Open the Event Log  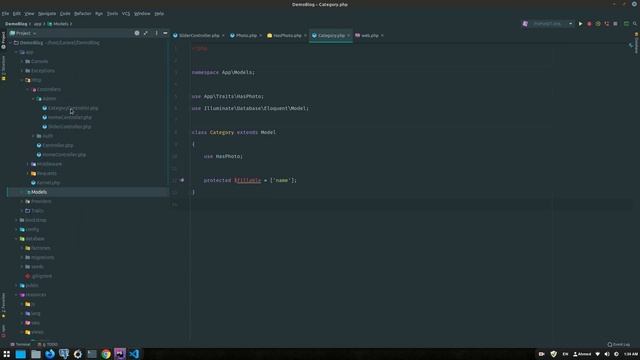coord(618,344)
